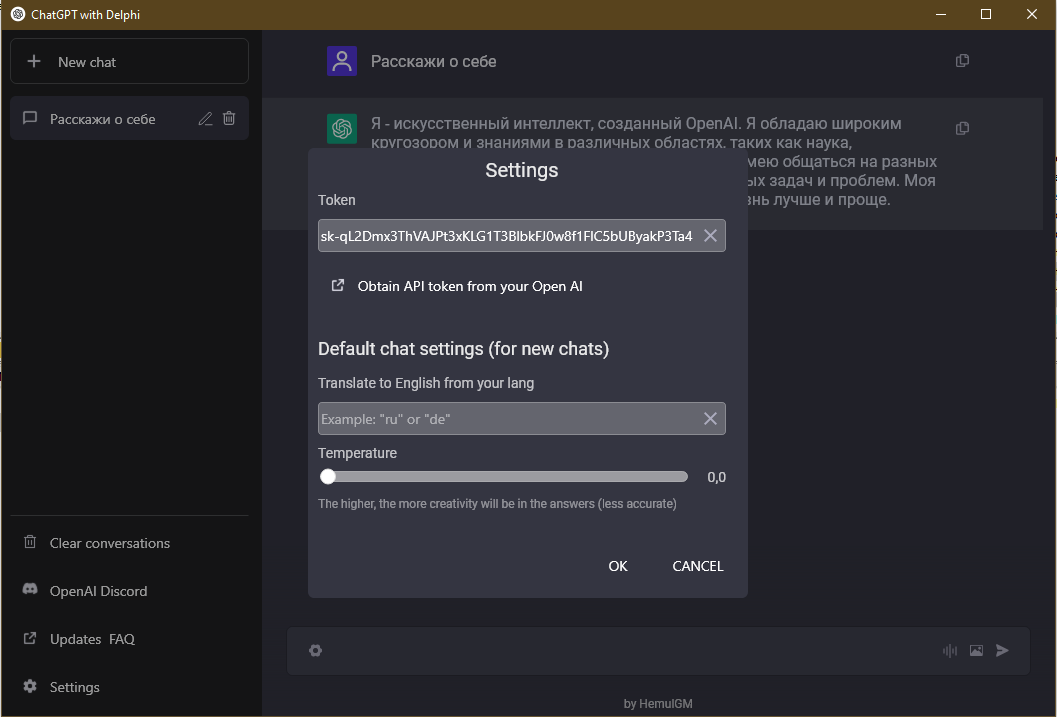
Task: Open the OpenAI Discord link
Action: tap(98, 591)
